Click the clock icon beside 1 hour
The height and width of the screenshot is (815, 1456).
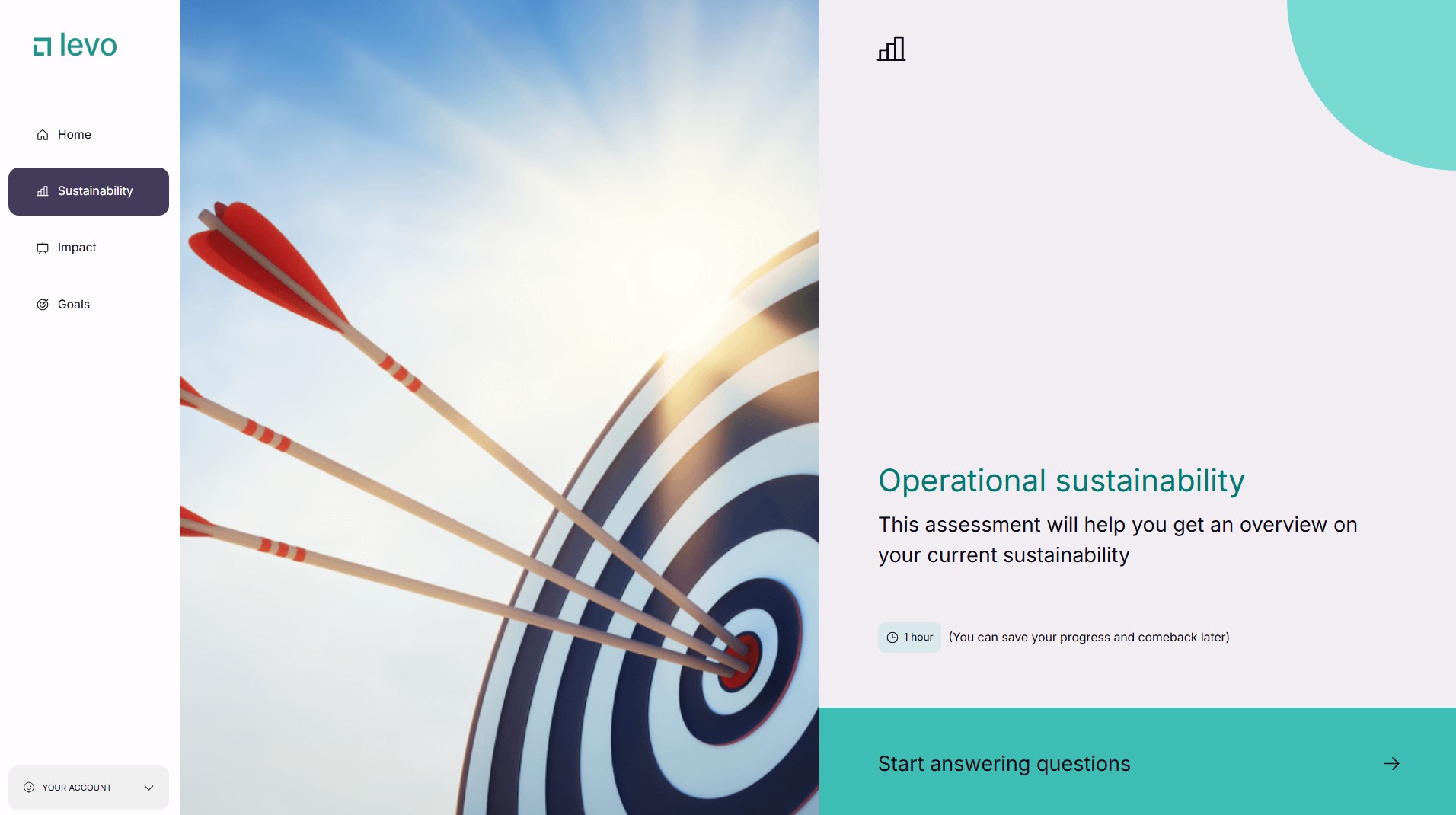click(892, 638)
